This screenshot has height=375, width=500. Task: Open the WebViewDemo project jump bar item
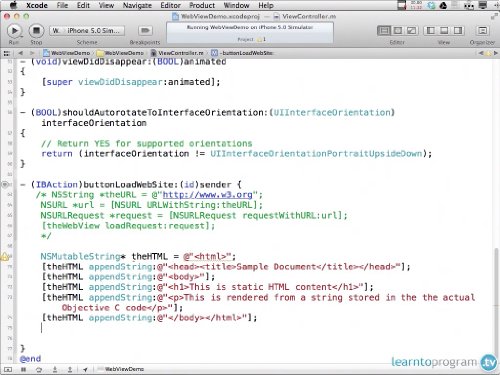pos(67,53)
